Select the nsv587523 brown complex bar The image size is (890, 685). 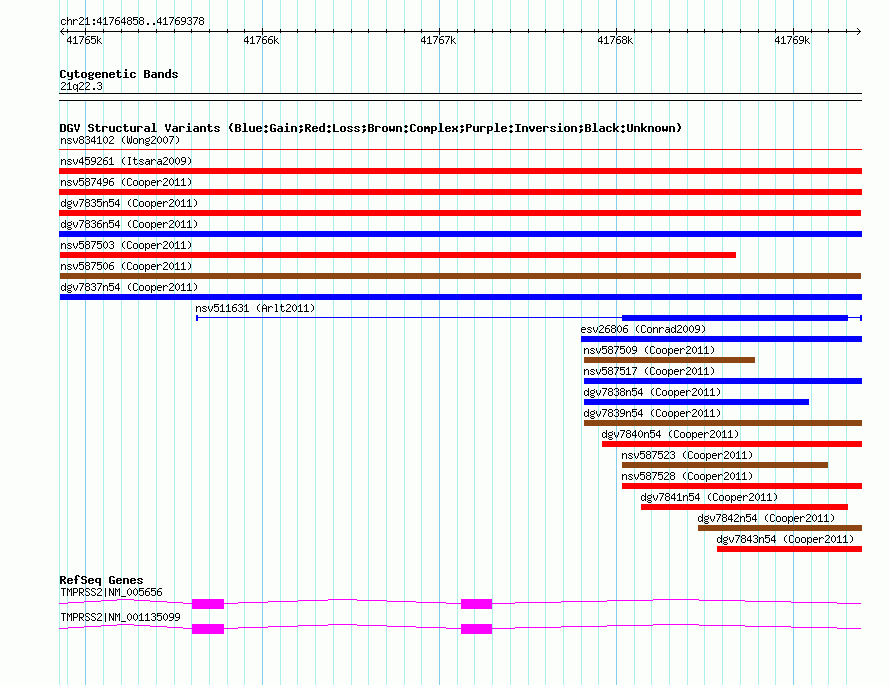(x=725, y=465)
